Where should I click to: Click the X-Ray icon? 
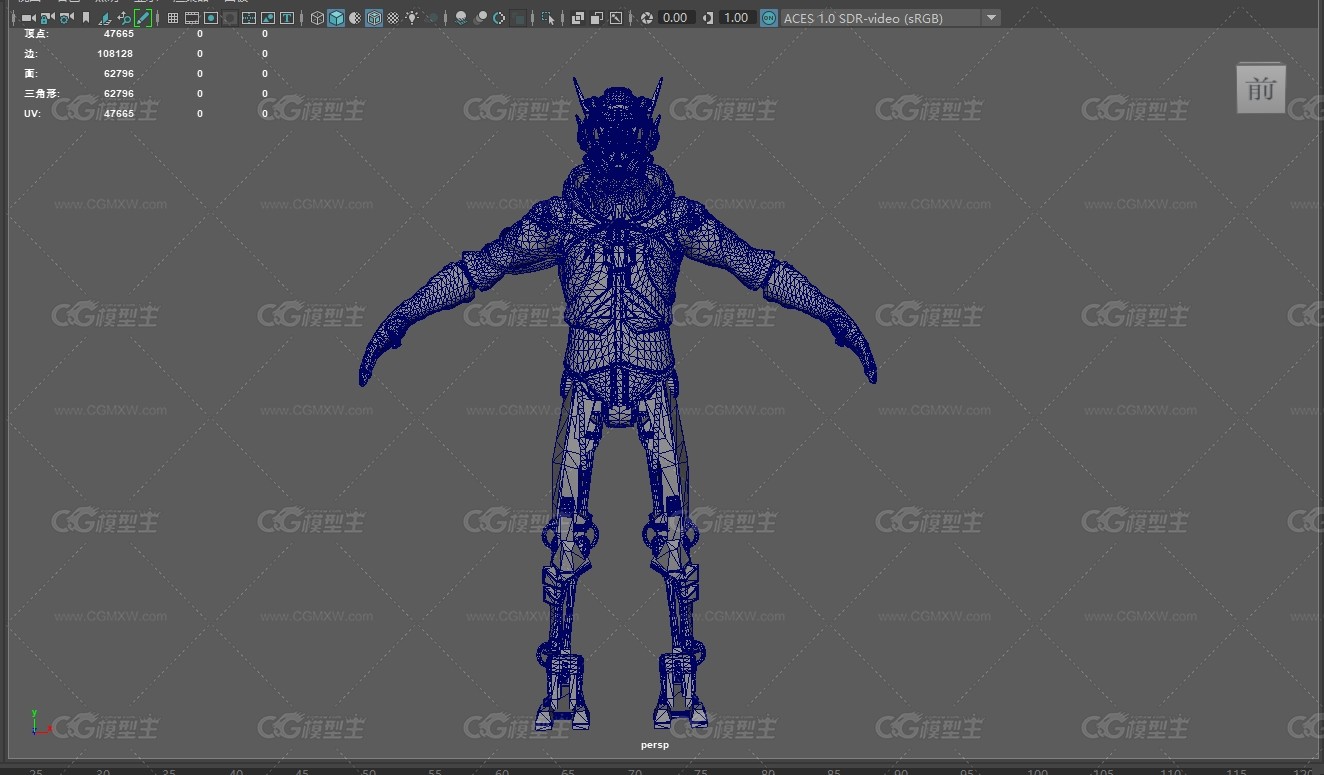578,18
